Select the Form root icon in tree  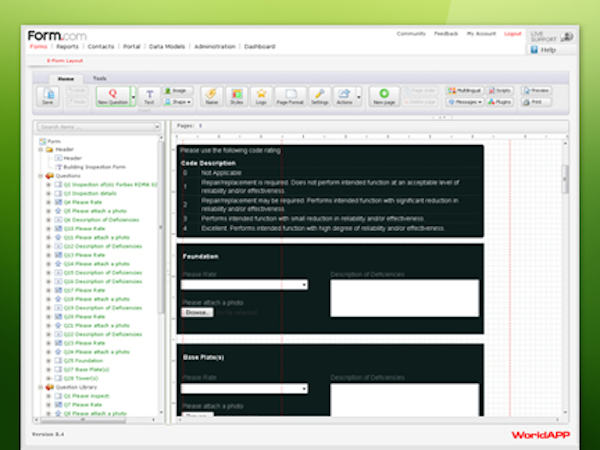coord(42,141)
